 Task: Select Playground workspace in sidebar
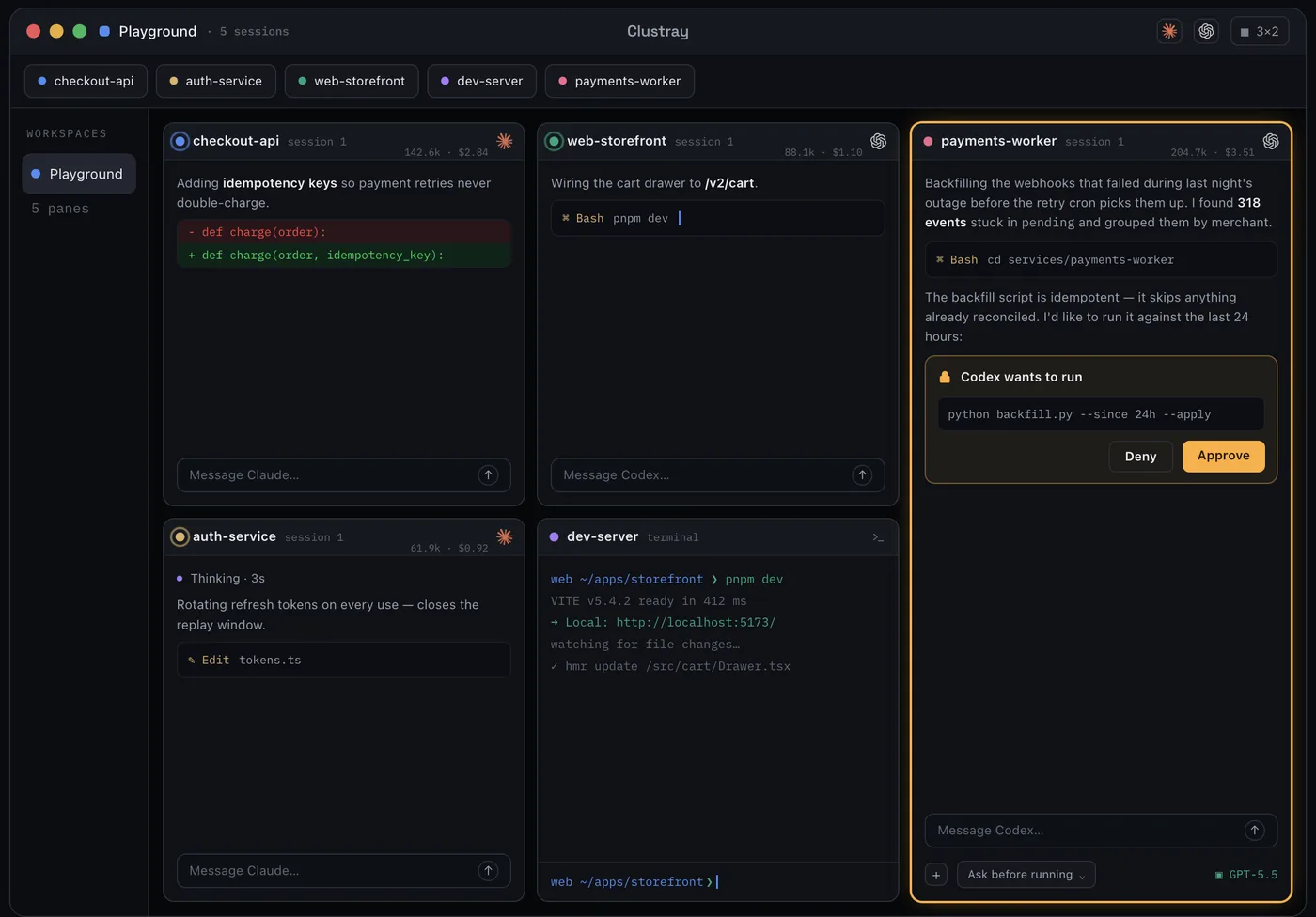click(x=79, y=174)
